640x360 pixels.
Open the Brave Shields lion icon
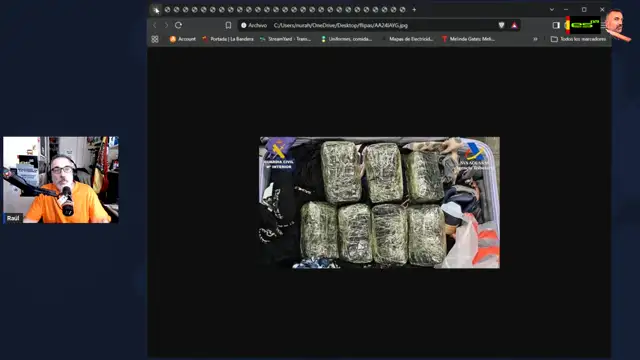click(502, 25)
